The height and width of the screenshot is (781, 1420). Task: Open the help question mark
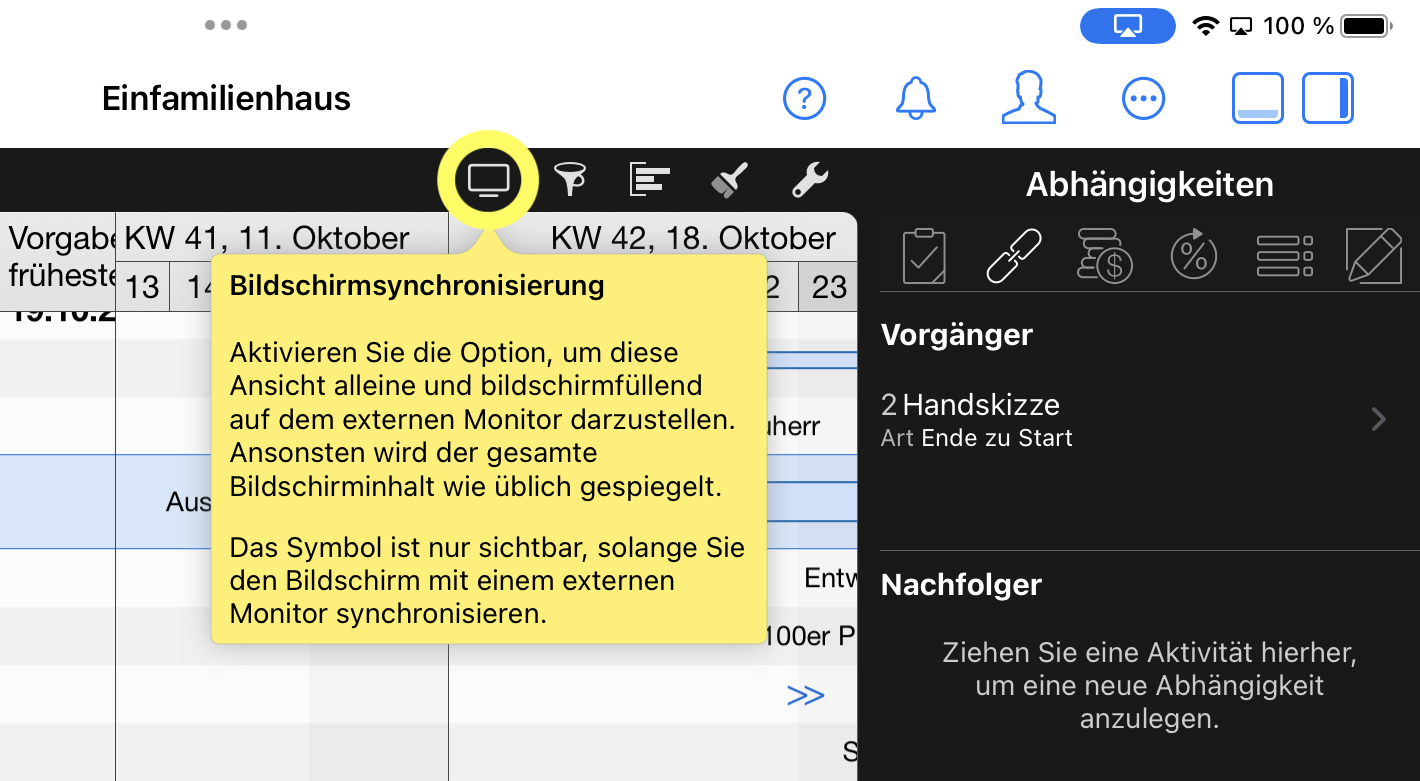click(804, 98)
